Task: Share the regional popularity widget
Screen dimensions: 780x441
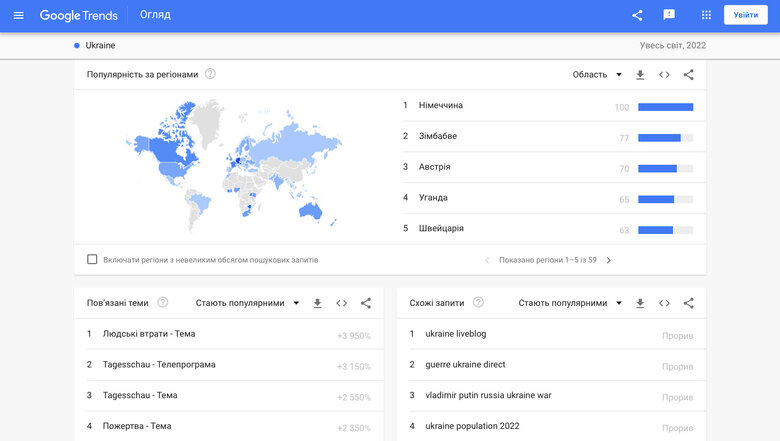Action: click(x=688, y=75)
